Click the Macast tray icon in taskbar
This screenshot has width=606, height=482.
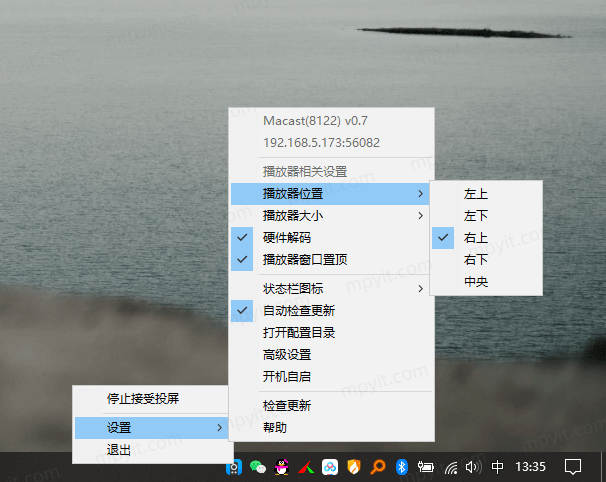234,467
